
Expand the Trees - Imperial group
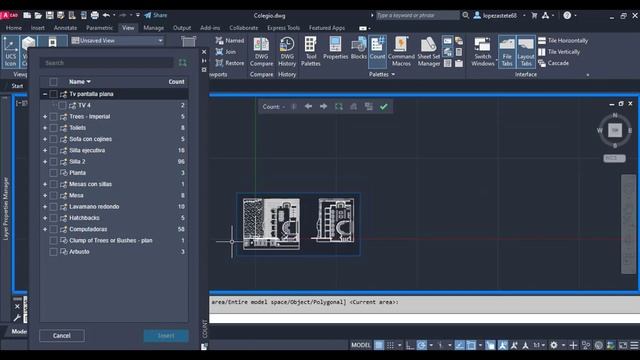45,117
